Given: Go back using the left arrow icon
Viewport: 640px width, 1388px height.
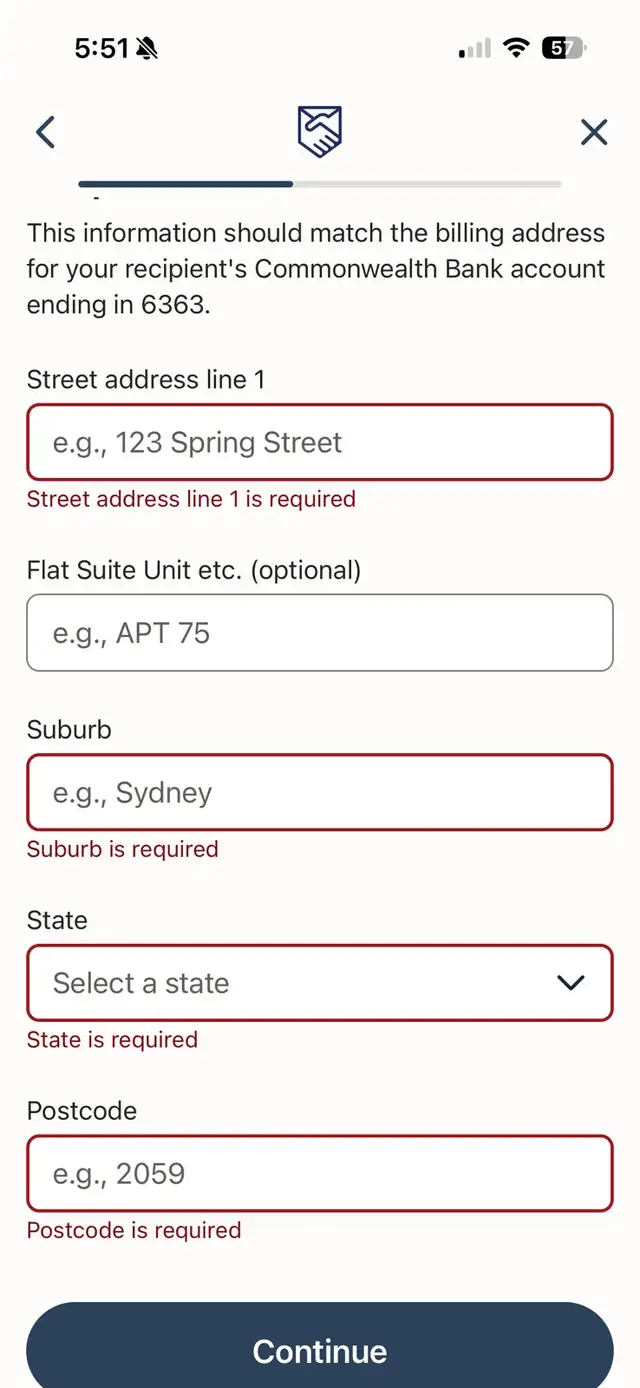Looking at the screenshot, I should [x=45, y=132].
